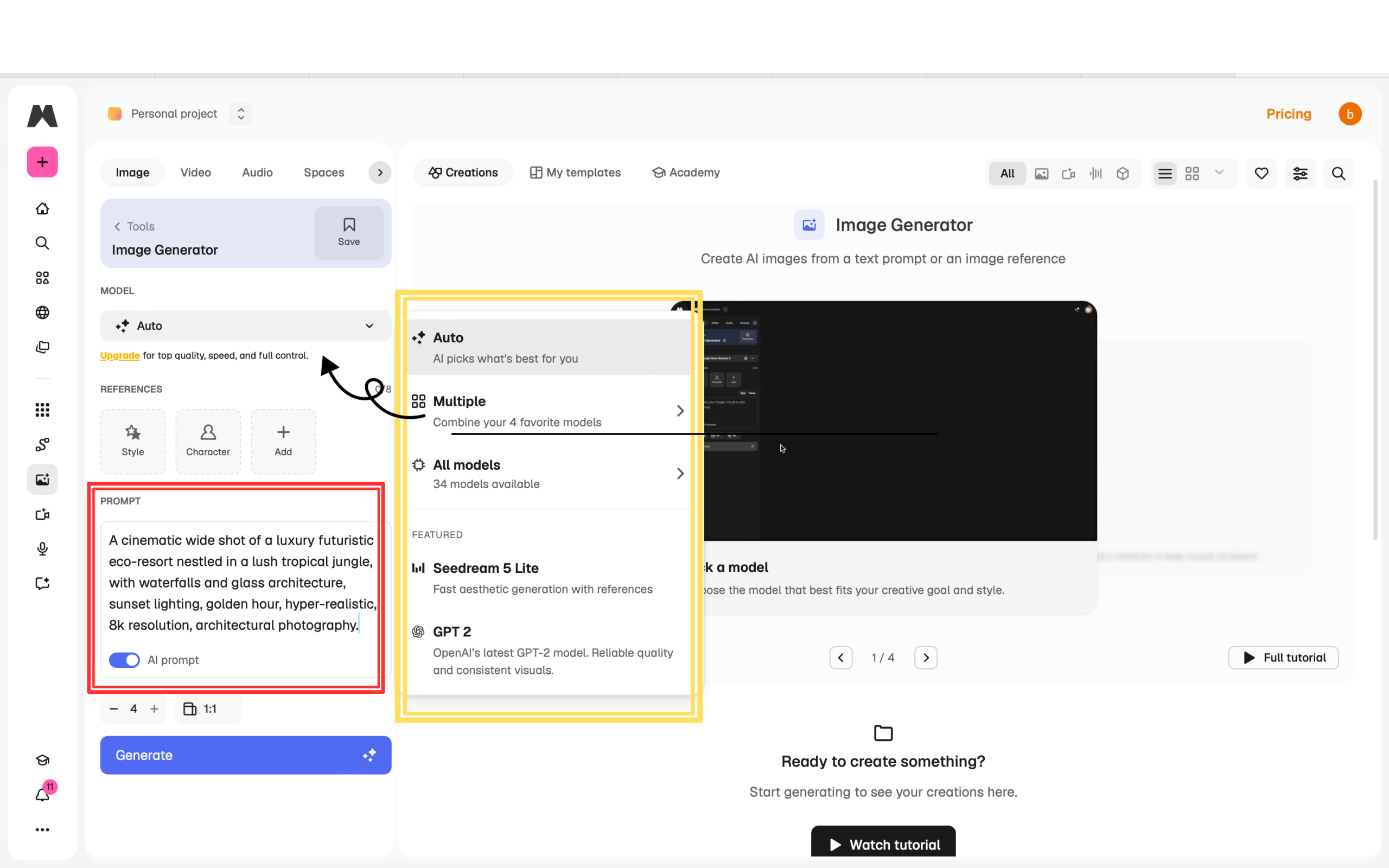Open the globe explore icon

coord(42,312)
